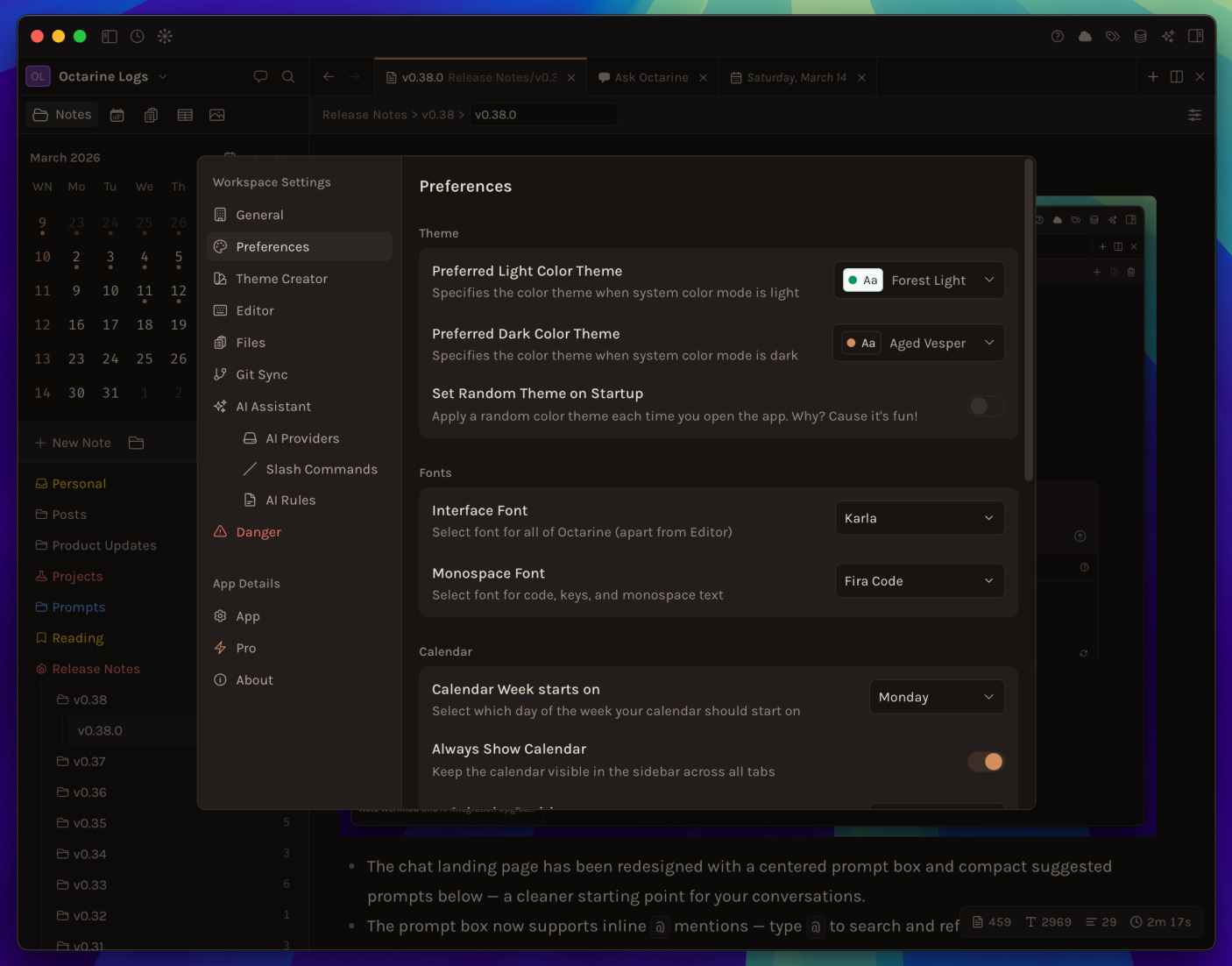Click the Release Notes breadcrumb link
The width and height of the screenshot is (1232, 966).
pyautogui.click(x=365, y=115)
